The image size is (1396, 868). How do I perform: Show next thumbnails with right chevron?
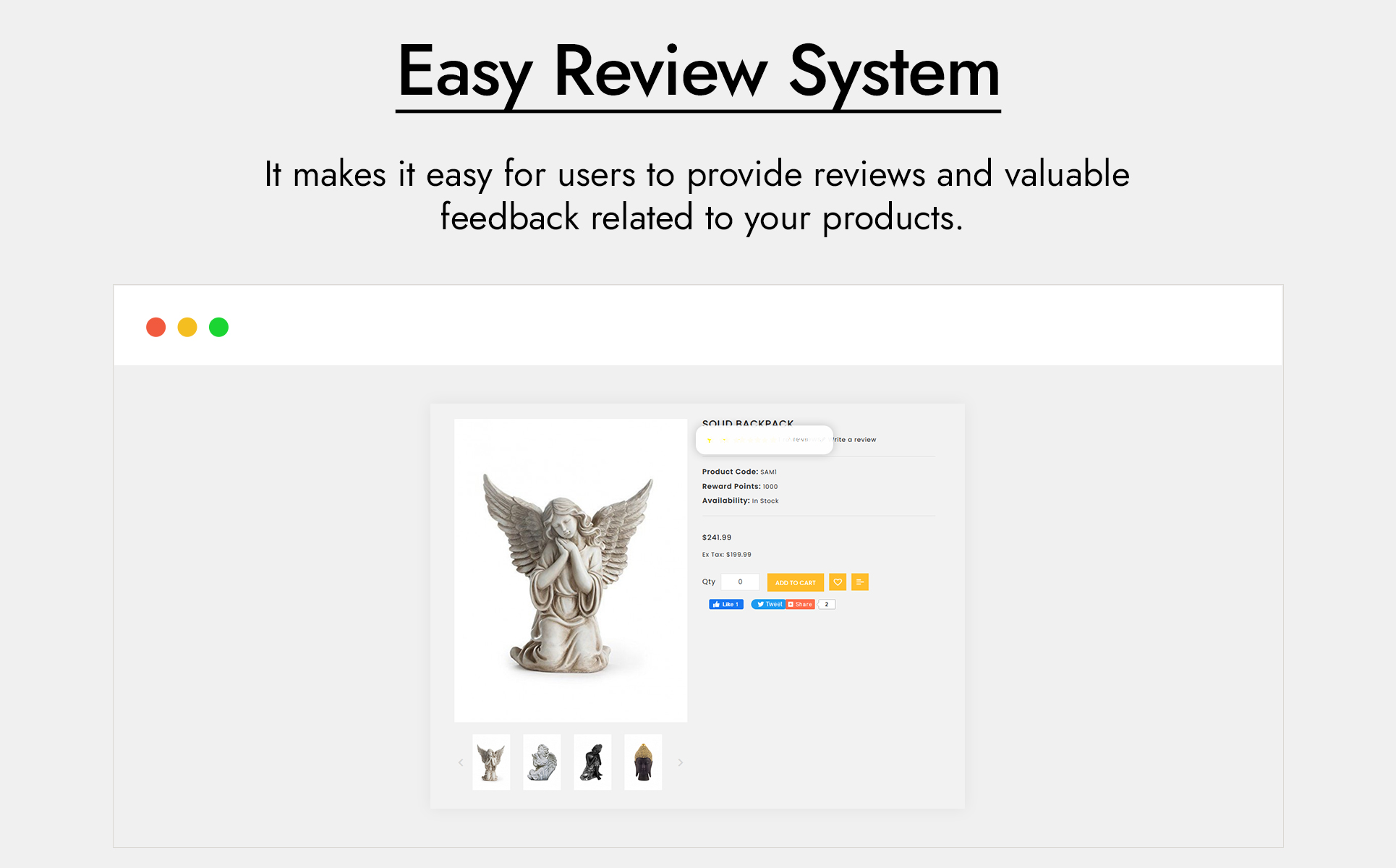click(x=680, y=762)
